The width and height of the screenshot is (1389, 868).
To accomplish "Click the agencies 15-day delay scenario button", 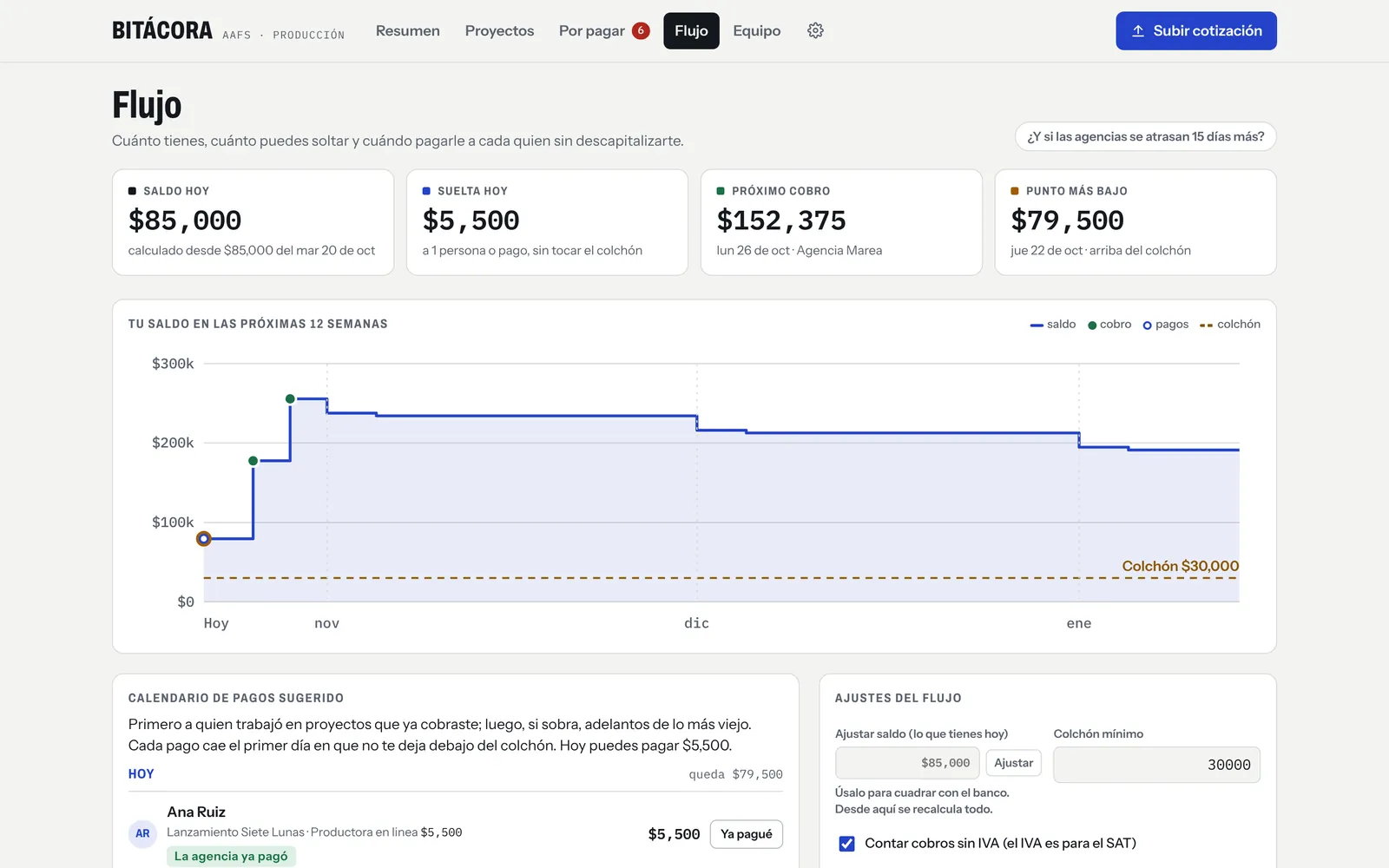I will [x=1146, y=137].
